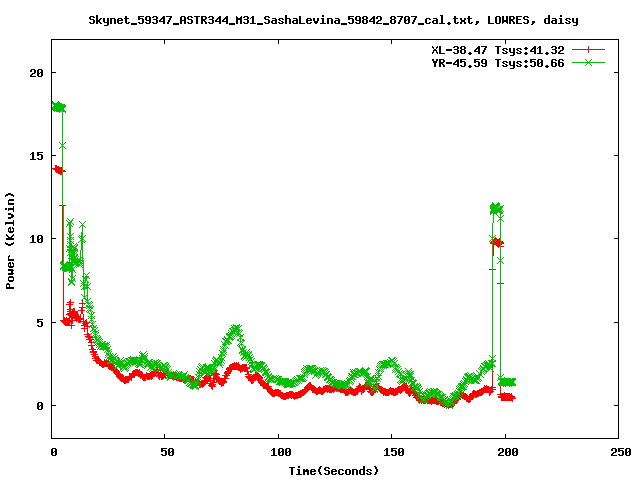
Task: Click the x-axis tick label '200'
Action: pyautogui.click(x=507, y=452)
